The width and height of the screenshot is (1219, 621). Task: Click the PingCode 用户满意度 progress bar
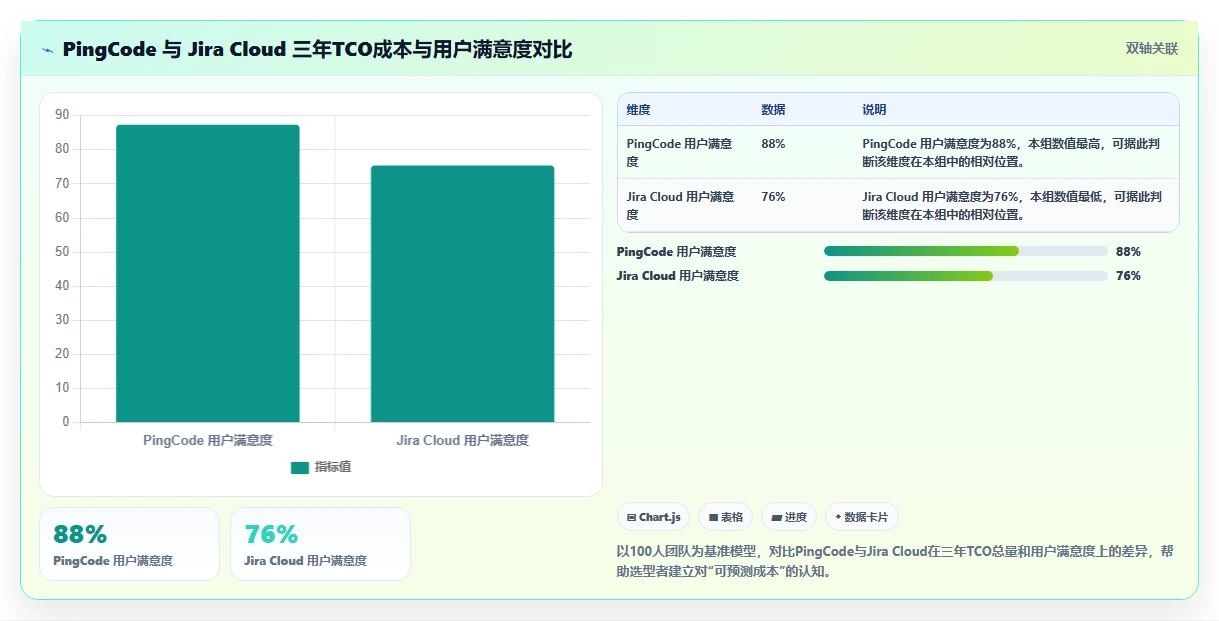965,251
